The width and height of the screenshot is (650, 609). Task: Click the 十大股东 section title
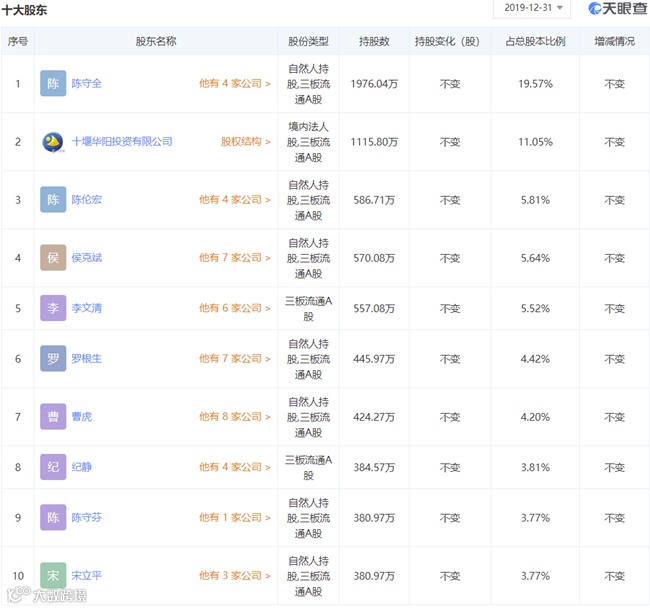click(x=24, y=10)
